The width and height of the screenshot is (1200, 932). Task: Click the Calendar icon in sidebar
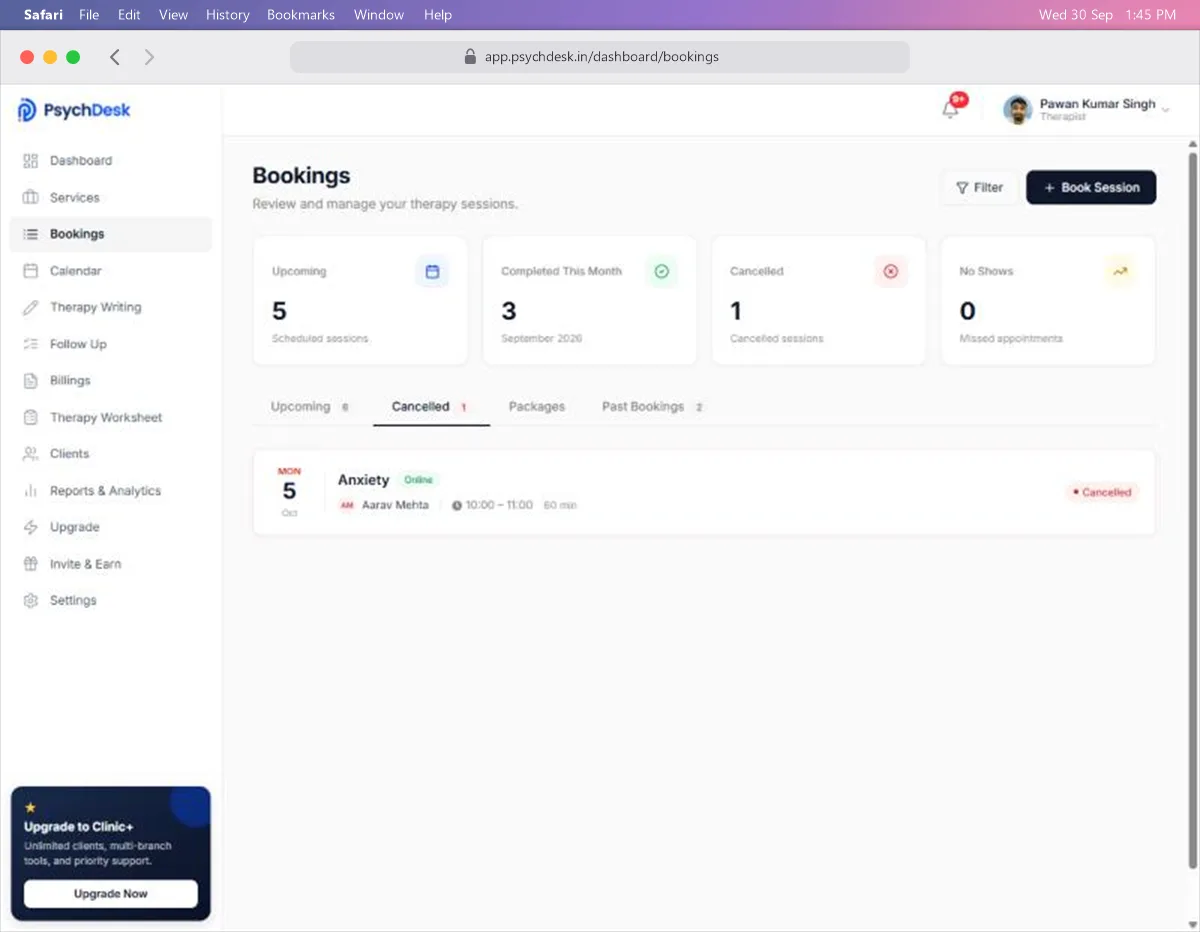pyautogui.click(x=30, y=271)
